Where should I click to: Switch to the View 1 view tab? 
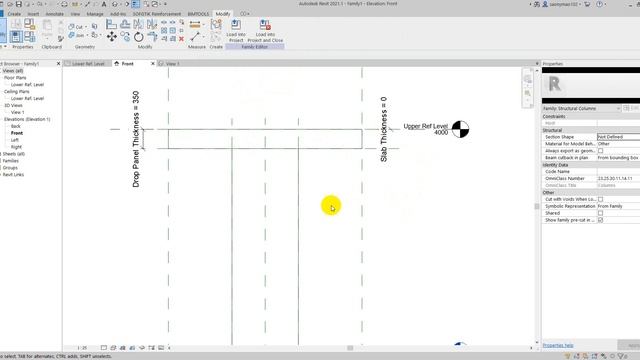(x=172, y=64)
